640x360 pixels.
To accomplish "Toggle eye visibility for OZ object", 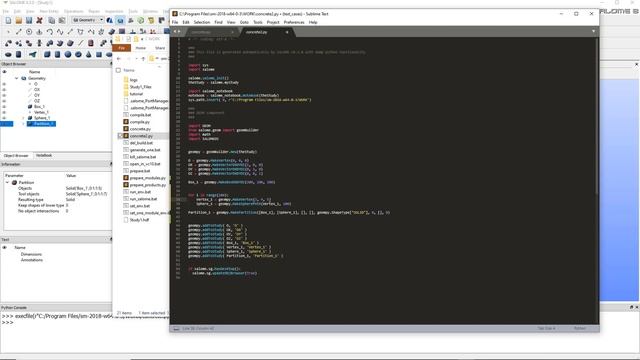I will tap(4, 101).
